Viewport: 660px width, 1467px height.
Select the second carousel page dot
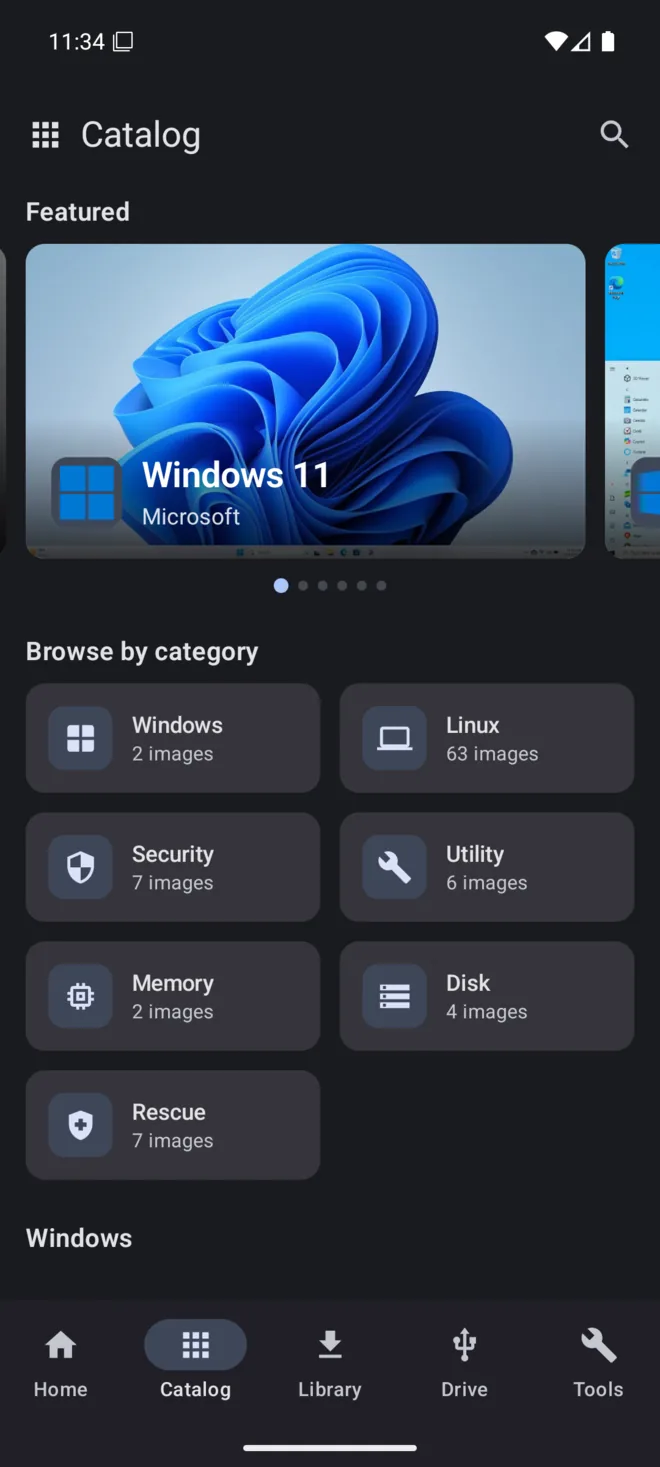click(x=303, y=585)
